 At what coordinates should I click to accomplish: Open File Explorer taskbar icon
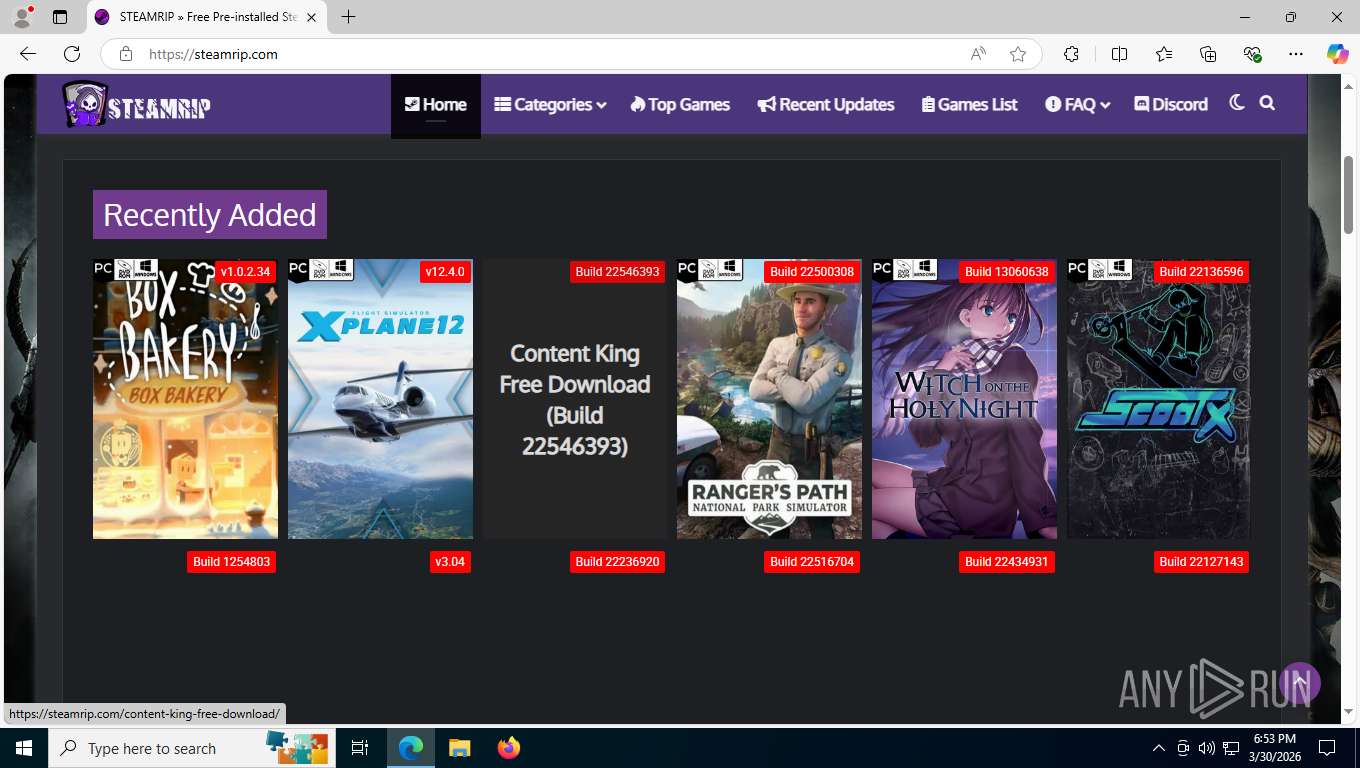tap(459, 748)
